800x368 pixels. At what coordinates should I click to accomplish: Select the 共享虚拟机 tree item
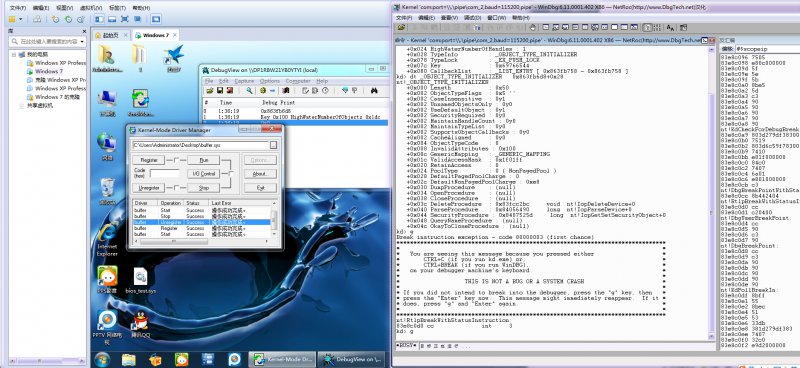click(40, 106)
